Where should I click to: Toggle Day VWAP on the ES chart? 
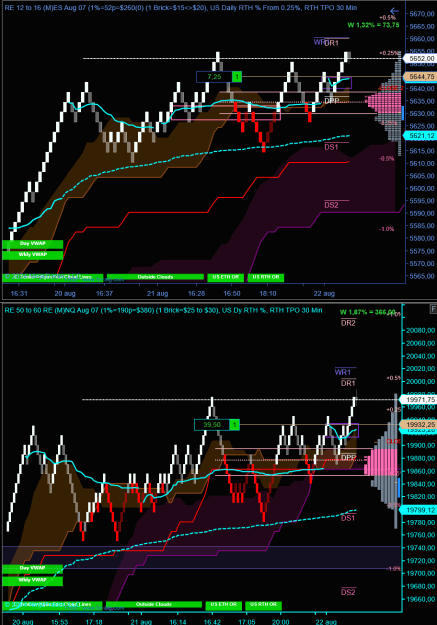(x=33, y=244)
